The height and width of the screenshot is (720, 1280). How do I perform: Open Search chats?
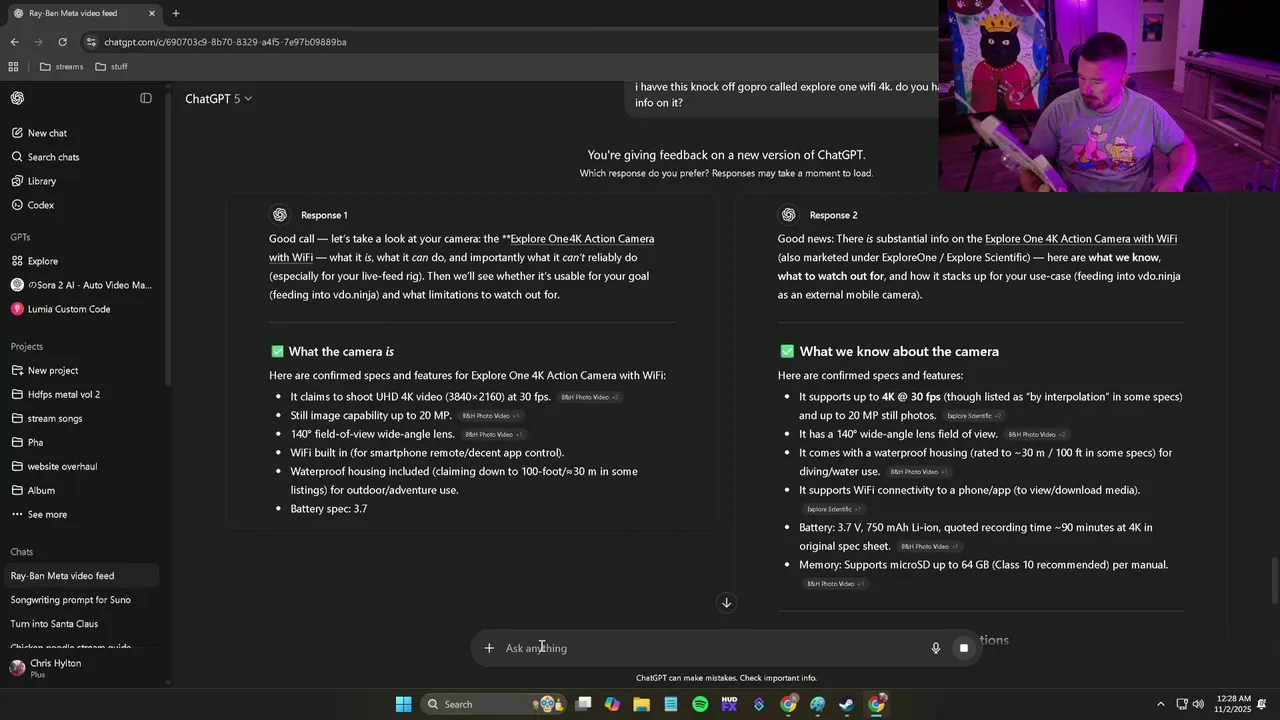(x=53, y=157)
